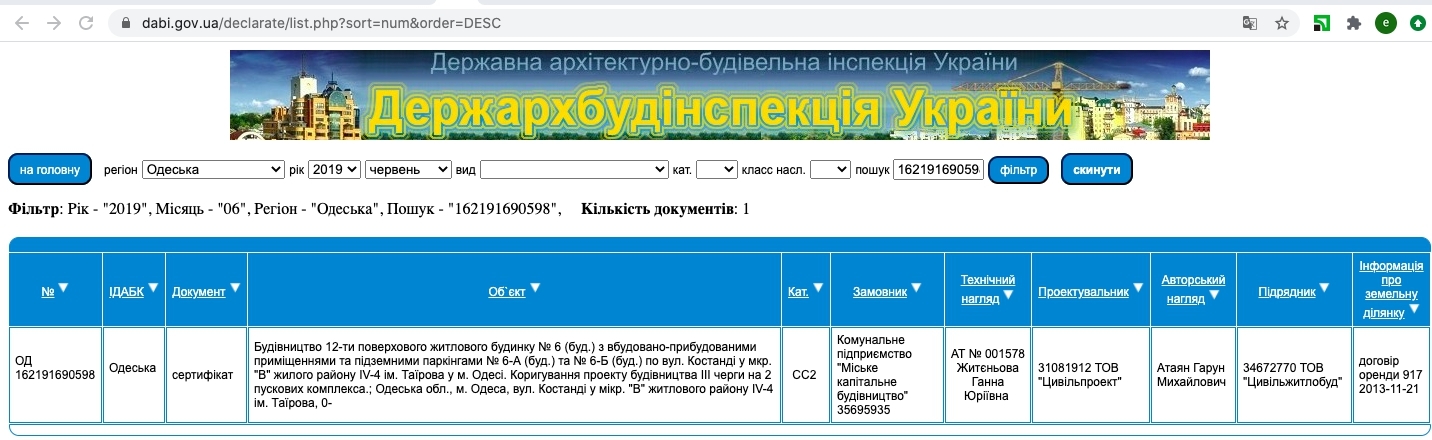1432x440 pixels.
Task: Click the sort arrow next to Авторський нагляд
Action: pyautogui.click(x=1215, y=294)
